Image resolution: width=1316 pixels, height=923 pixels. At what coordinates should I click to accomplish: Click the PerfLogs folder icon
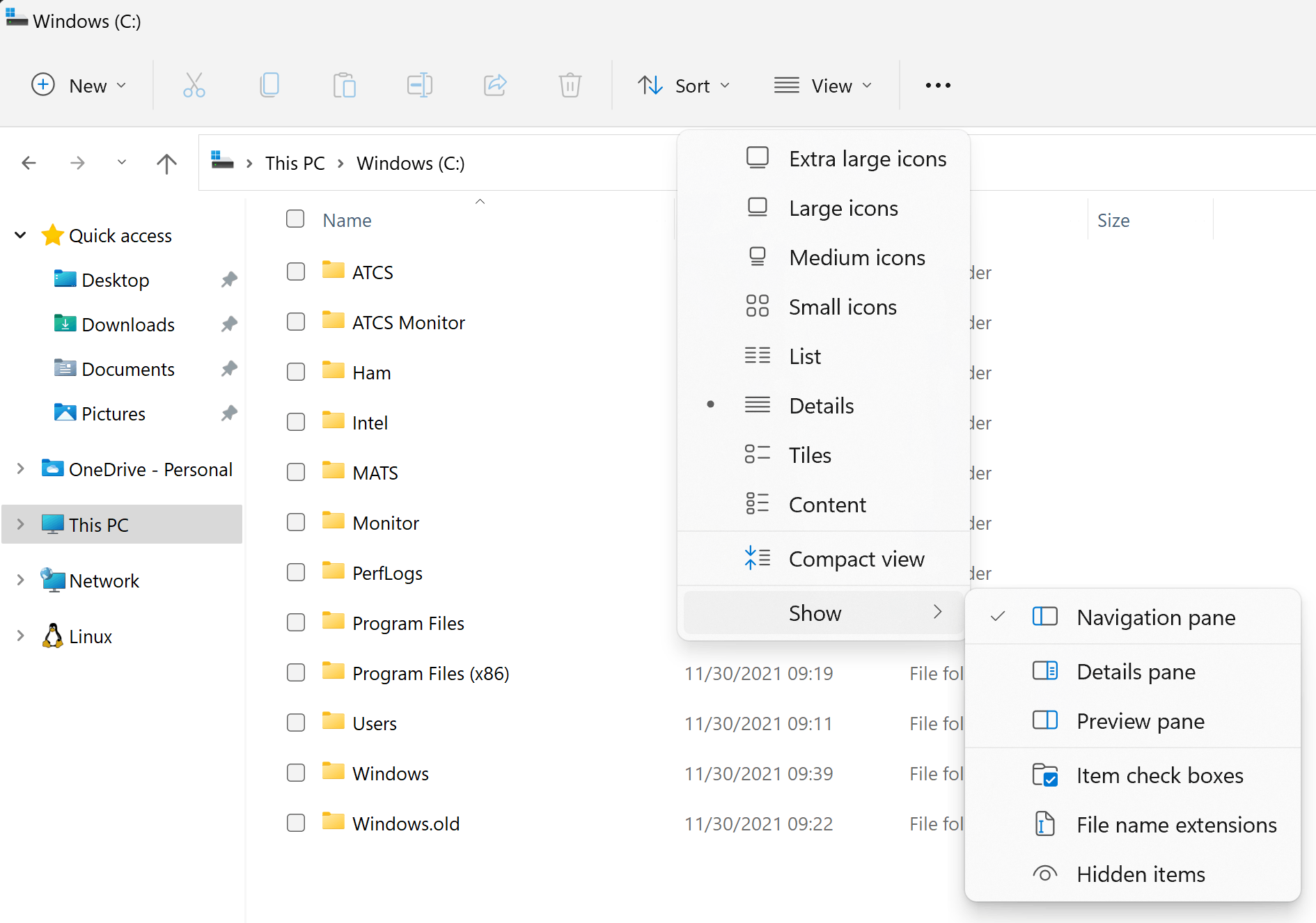[334, 571]
